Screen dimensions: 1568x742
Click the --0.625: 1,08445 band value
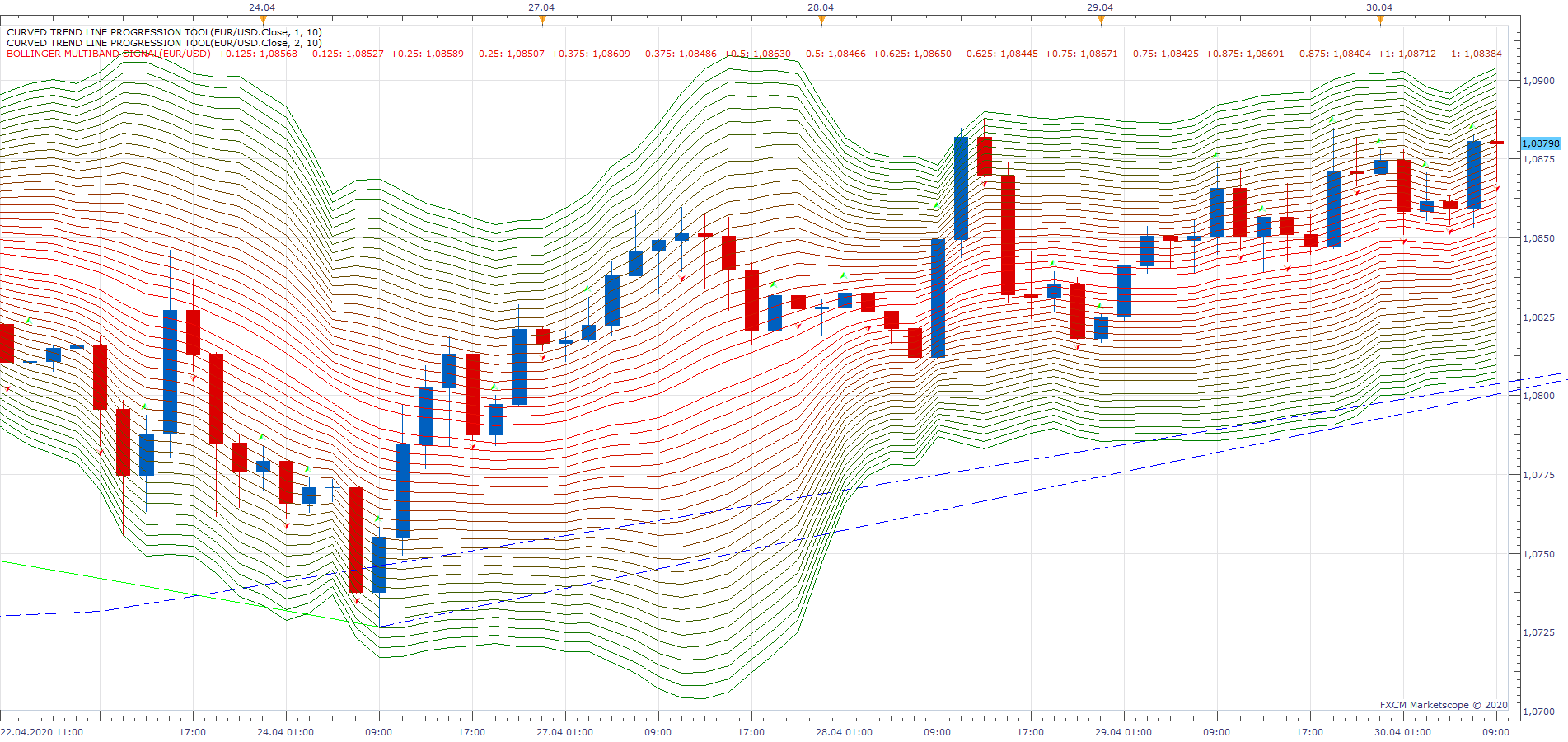pyautogui.click(x=999, y=54)
